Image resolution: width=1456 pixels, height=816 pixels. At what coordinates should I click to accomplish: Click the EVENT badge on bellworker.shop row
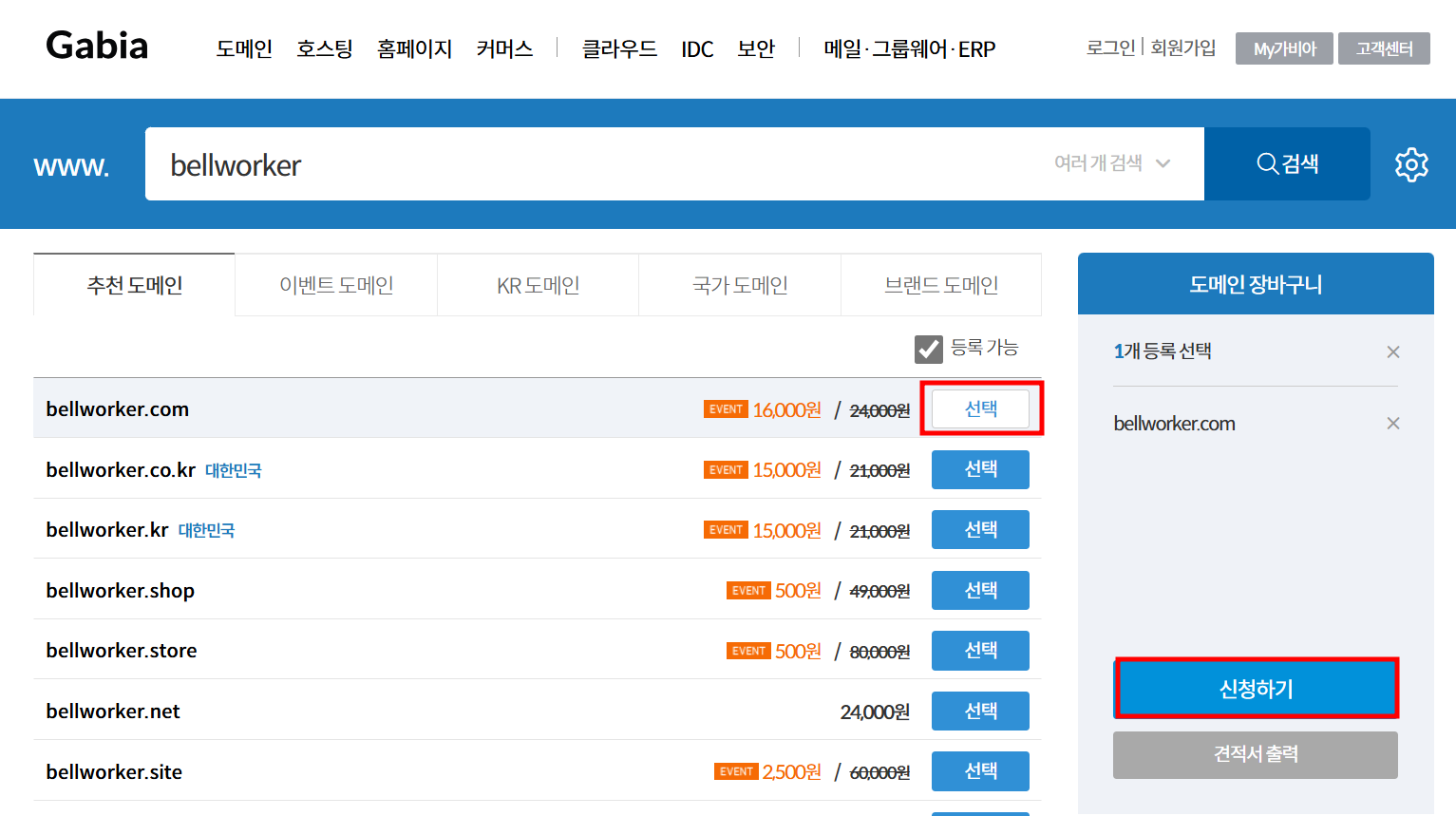click(x=748, y=591)
